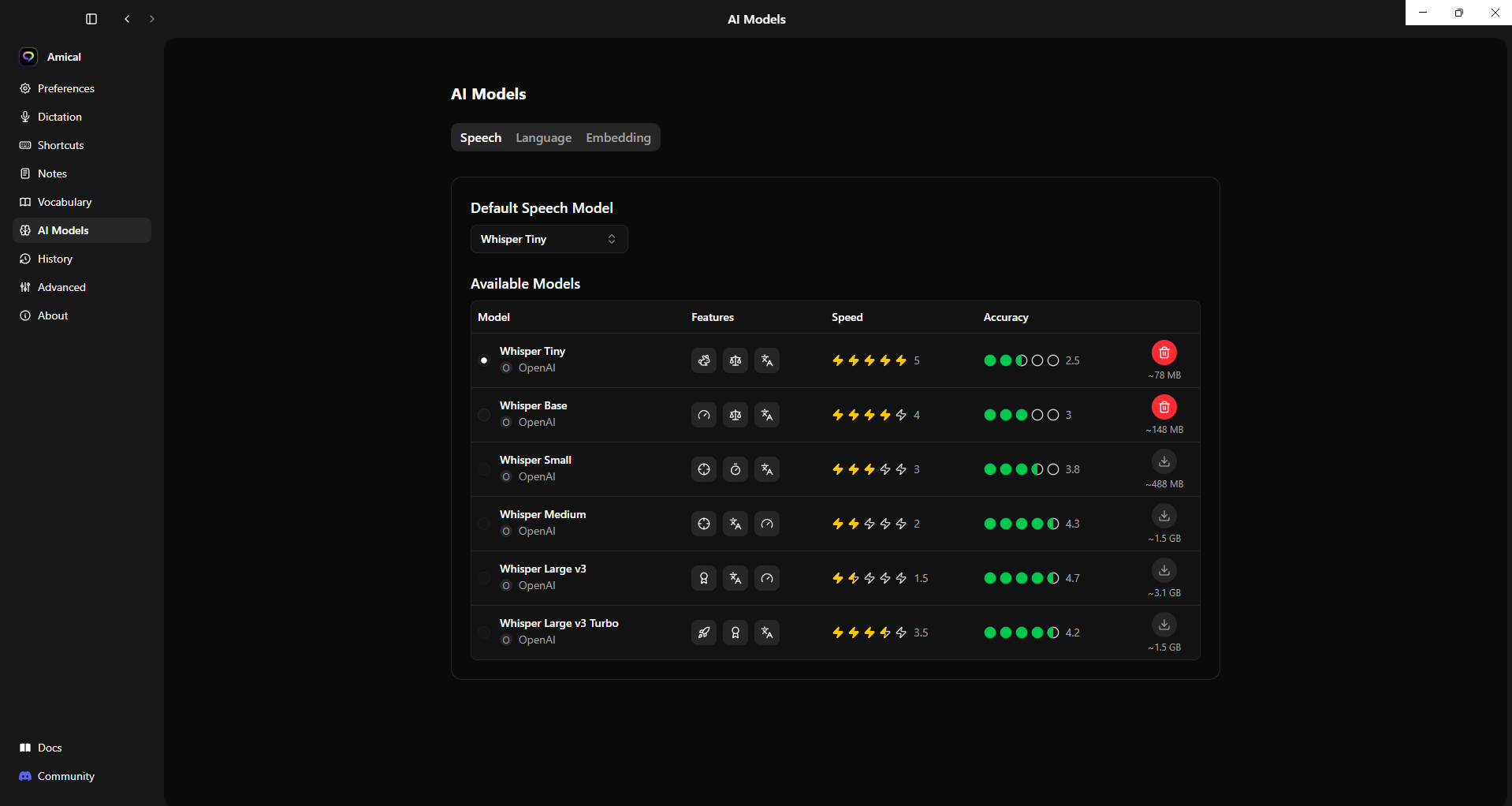Select the Whisper Small radio button

tap(484, 469)
